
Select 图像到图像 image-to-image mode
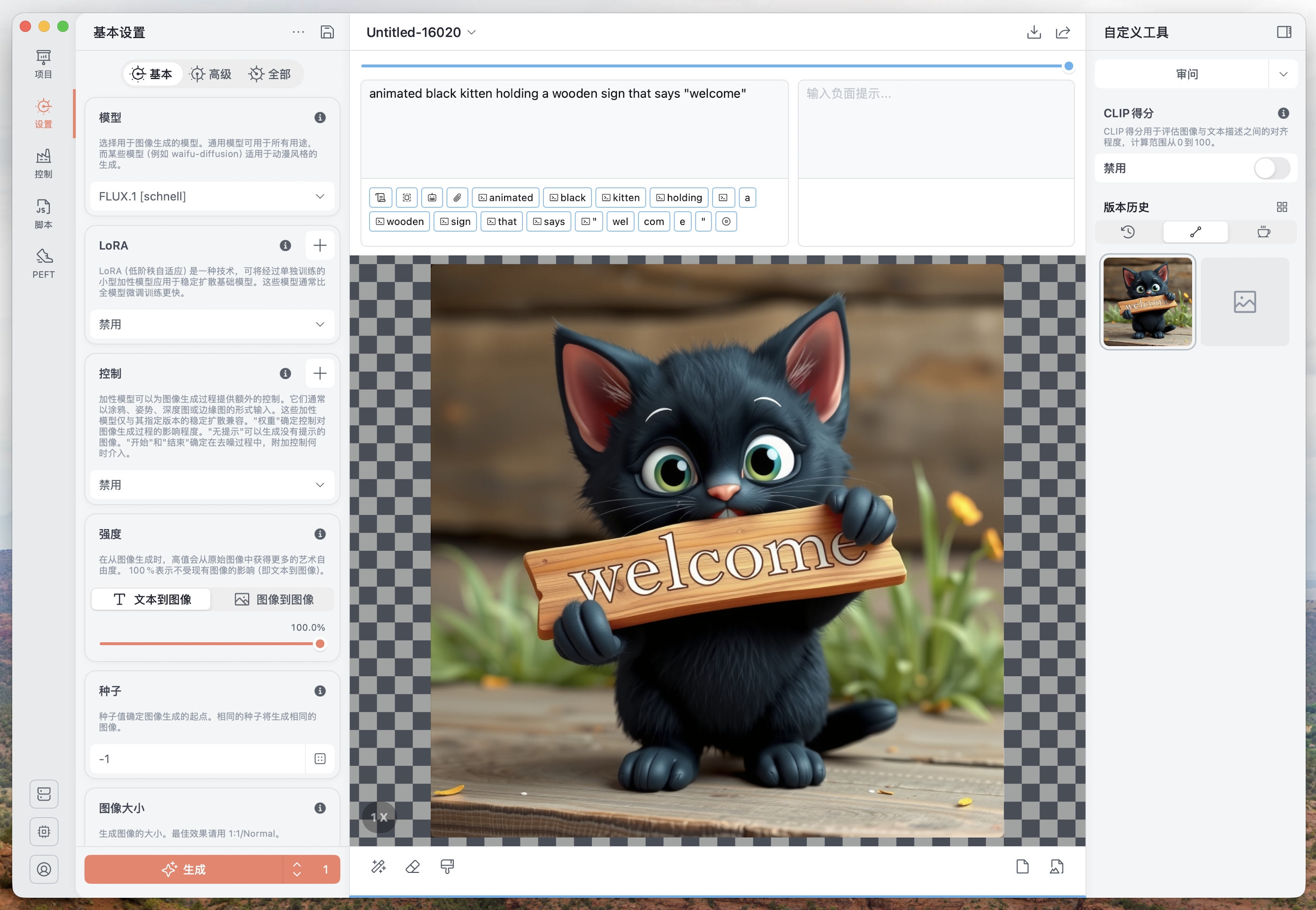(x=274, y=599)
